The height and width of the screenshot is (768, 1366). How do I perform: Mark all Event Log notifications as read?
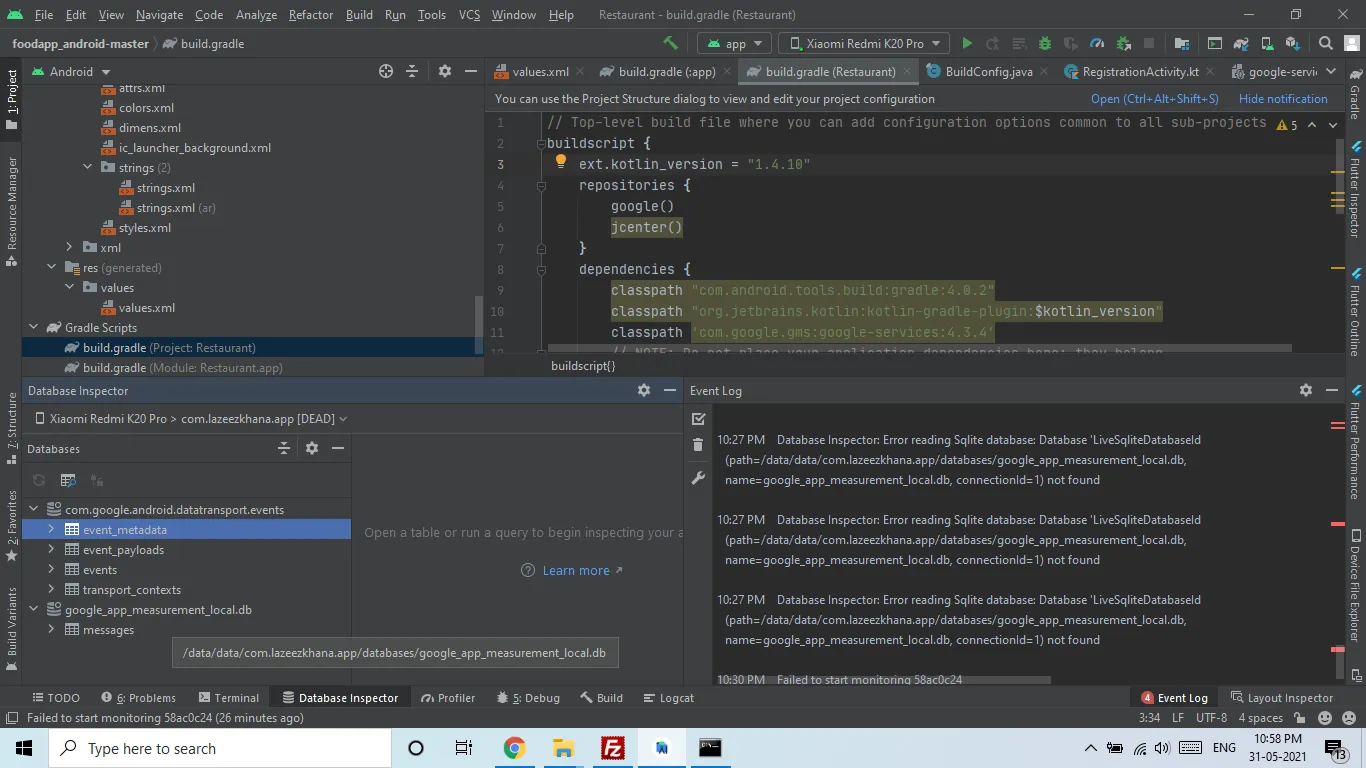point(698,419)
